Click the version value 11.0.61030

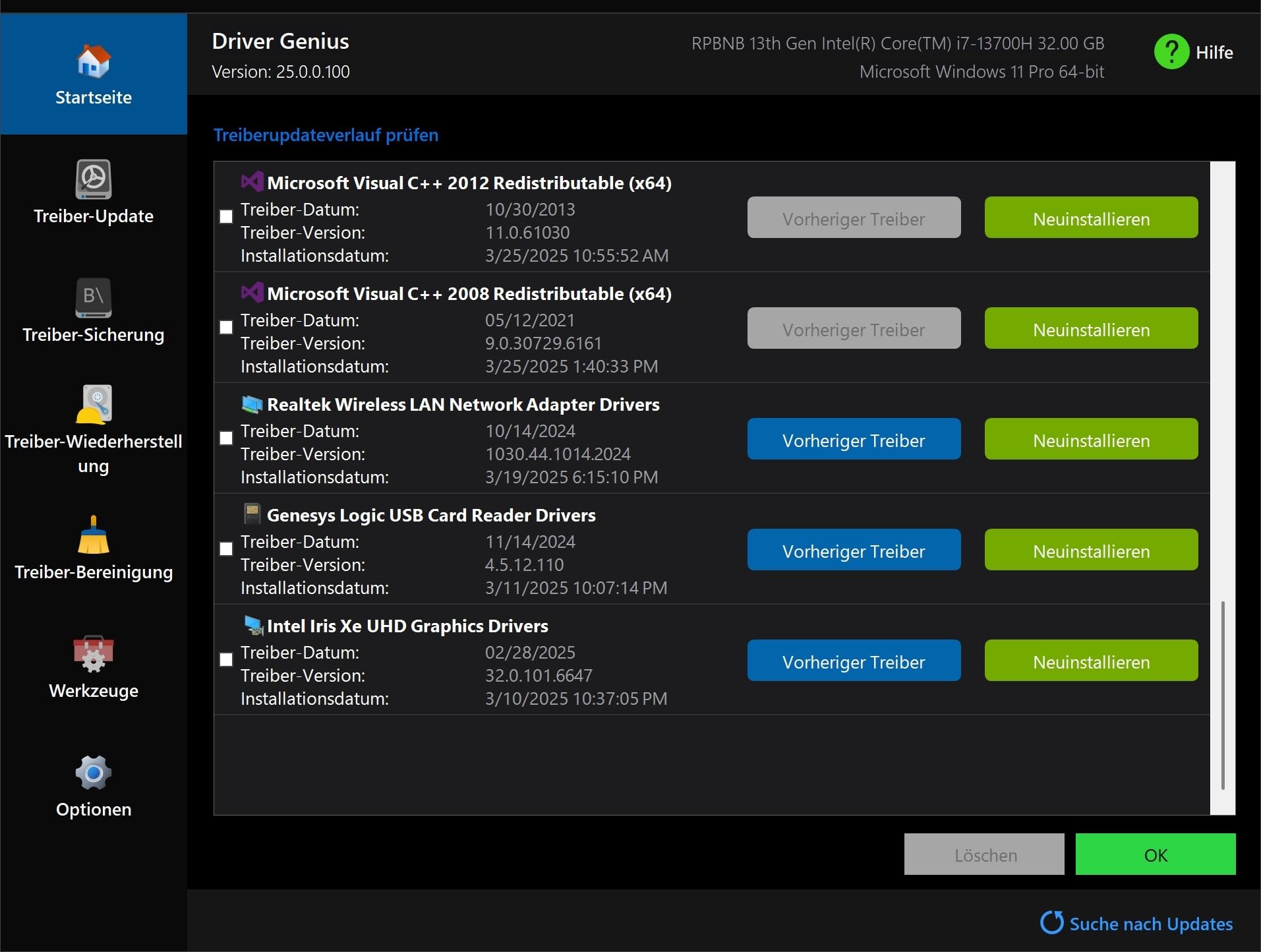(x=527, y=232)
